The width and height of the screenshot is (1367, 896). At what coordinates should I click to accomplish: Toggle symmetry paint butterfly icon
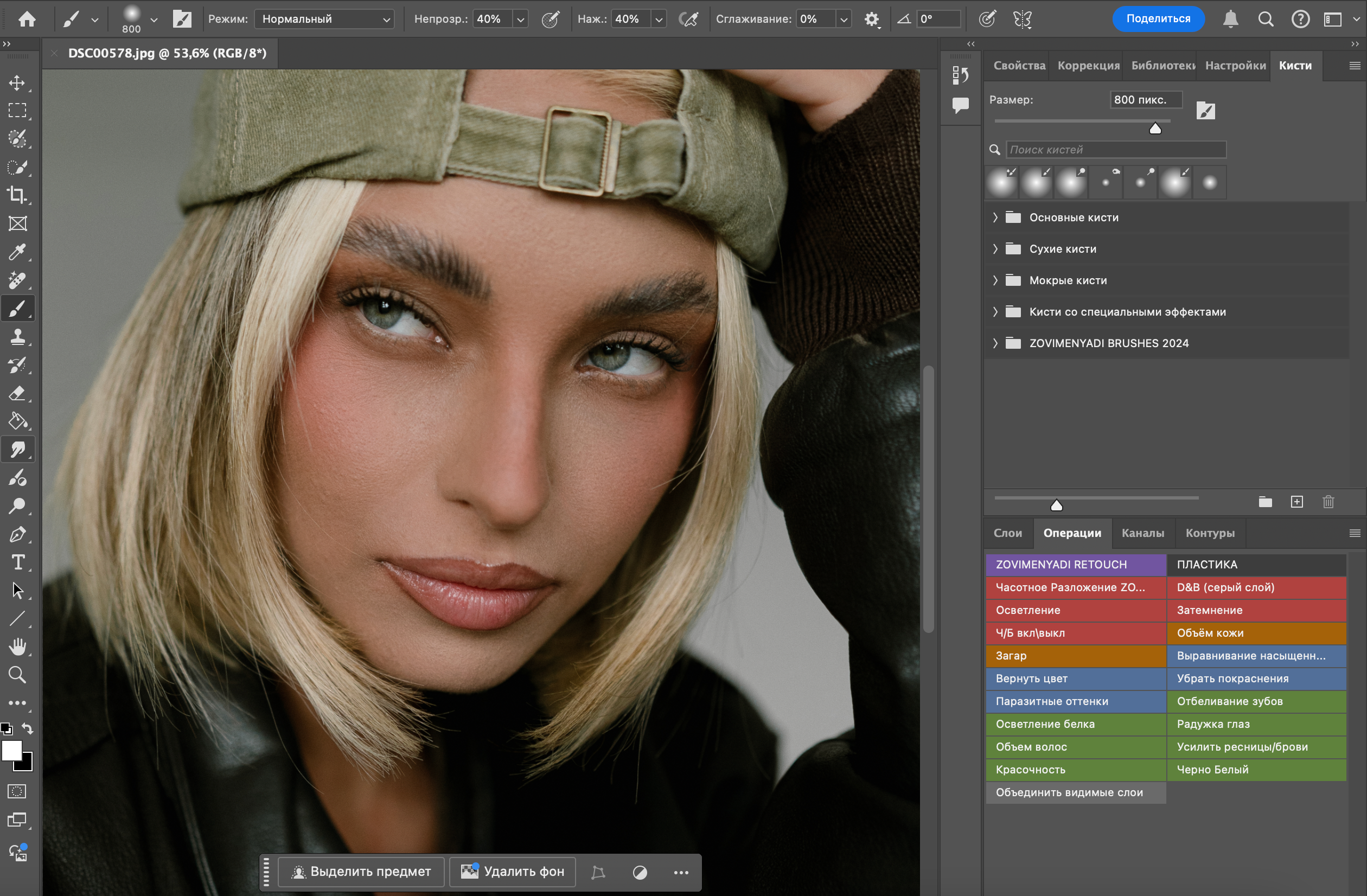pyautogui.click(x=1023, y=20)
